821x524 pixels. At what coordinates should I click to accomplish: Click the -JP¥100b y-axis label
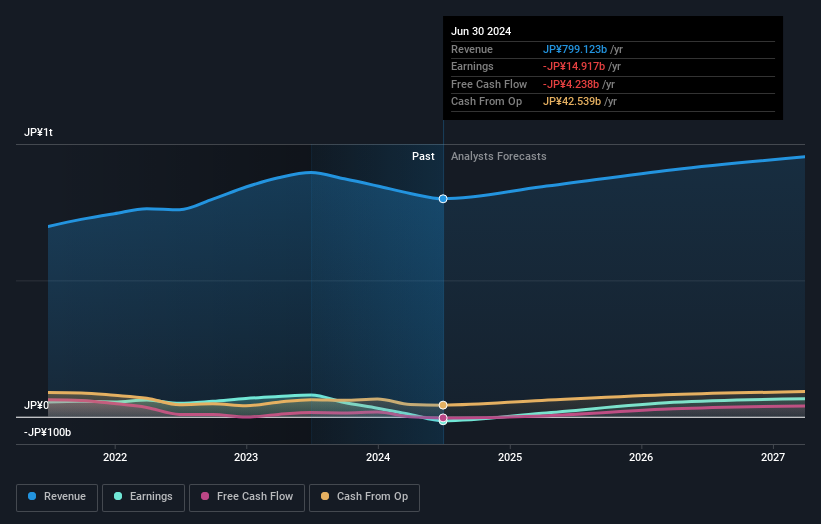[x=47, y=432]
